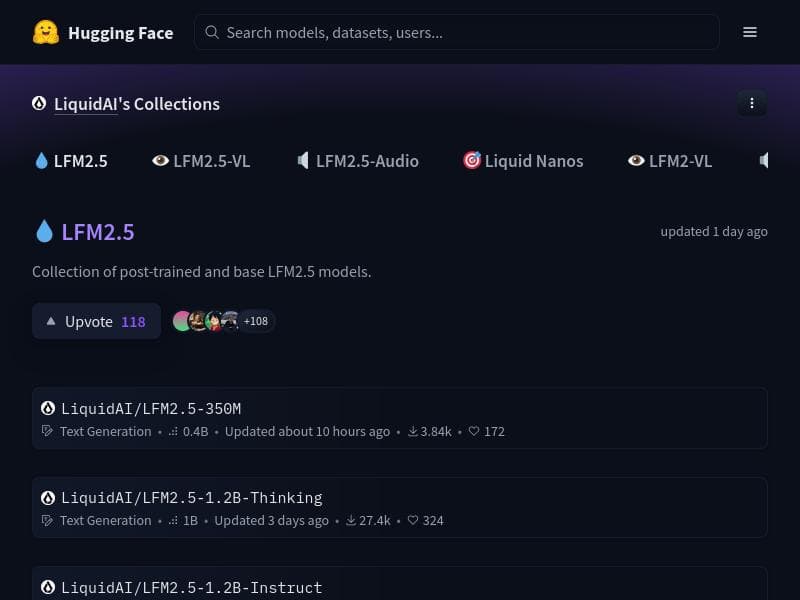Screen dimensions: 800x600
Task: Click the magnifier search icon
Action: (x=212, y=32)
